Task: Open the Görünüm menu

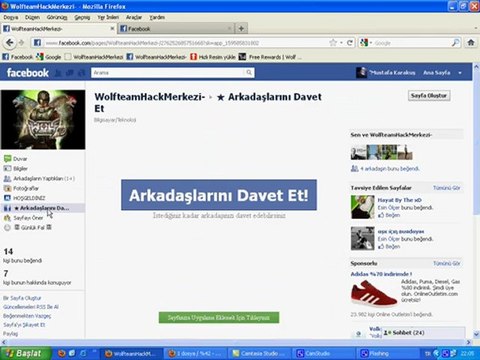Action: 57,17
